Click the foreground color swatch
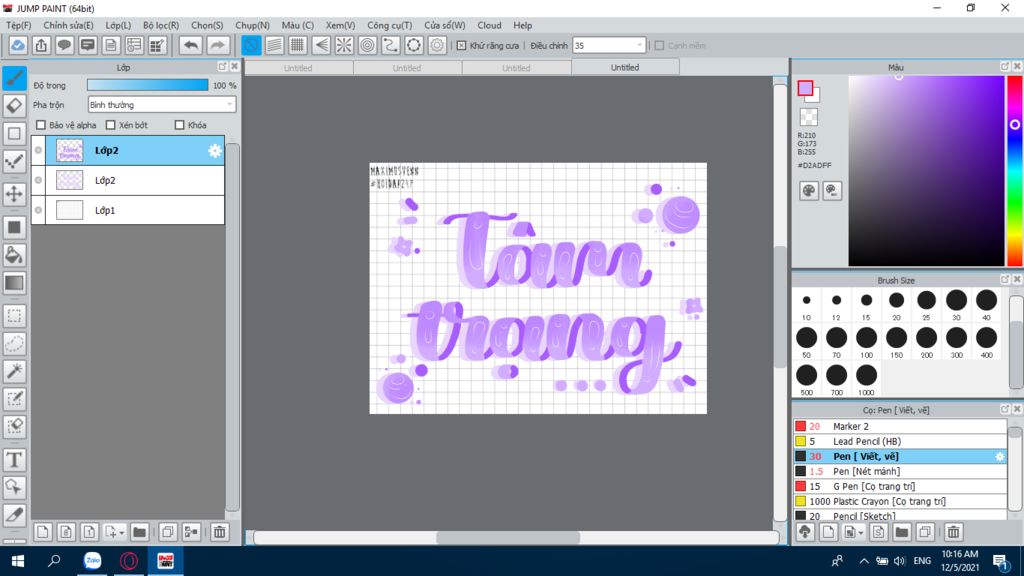Image resolution: width=1024 pixels, height=576 pixels. (805, 88)
